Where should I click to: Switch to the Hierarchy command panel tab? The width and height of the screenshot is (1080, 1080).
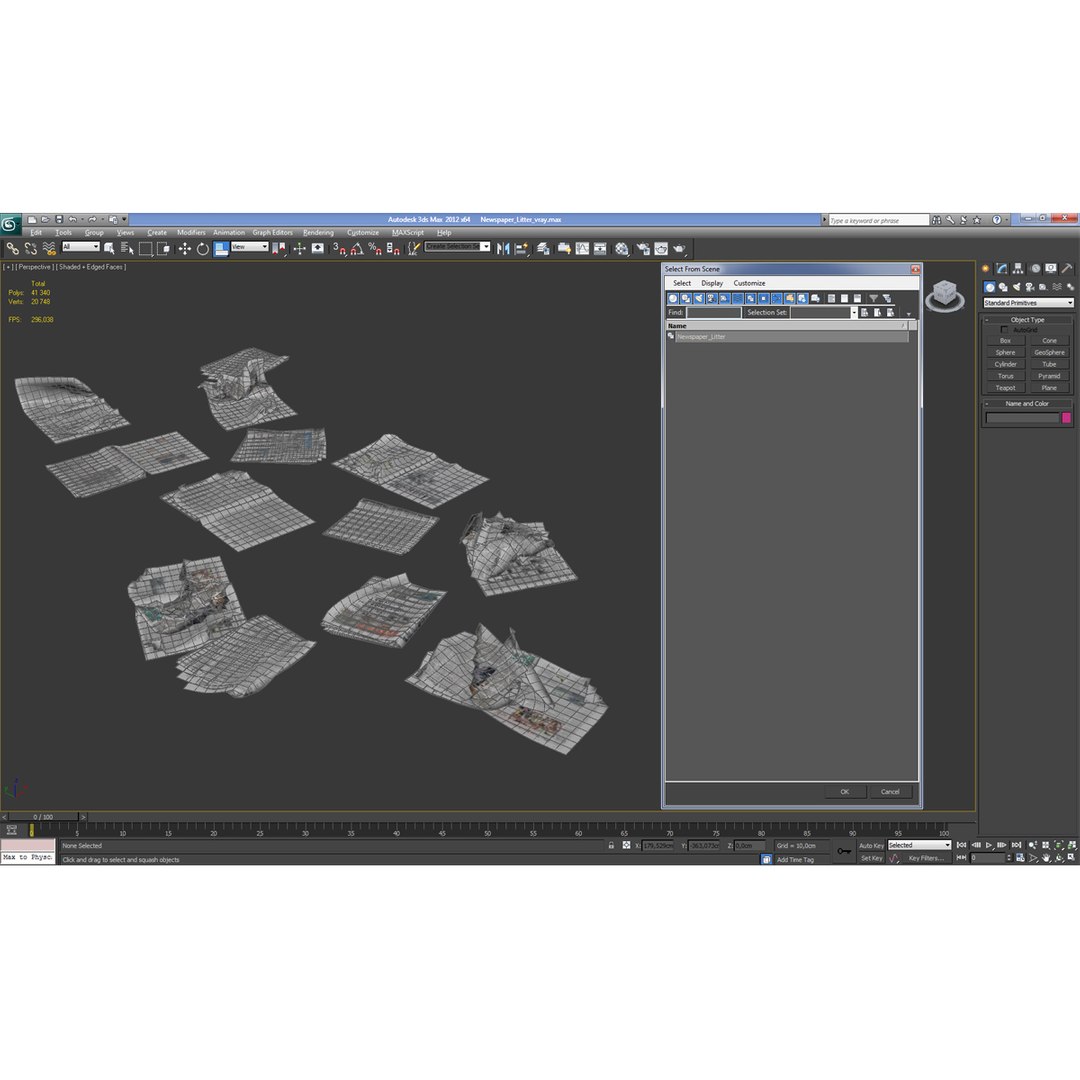[1018, 269]
